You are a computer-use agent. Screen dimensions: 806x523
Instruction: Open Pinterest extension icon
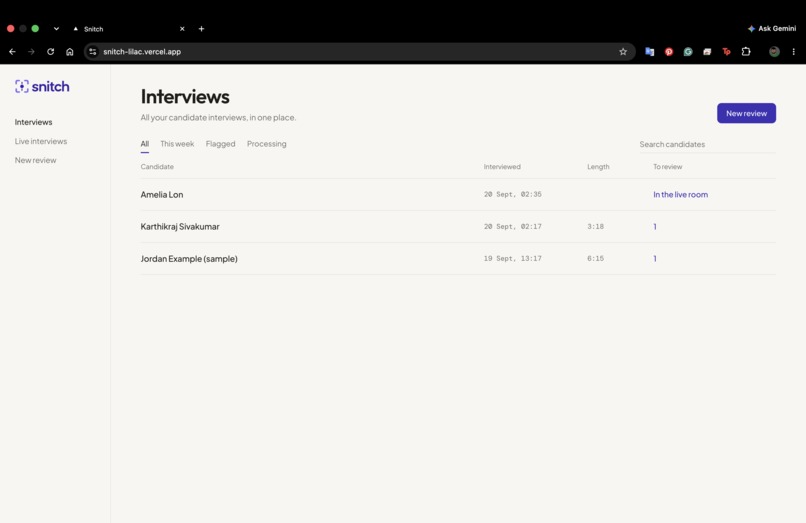click(x=669, y=51)
